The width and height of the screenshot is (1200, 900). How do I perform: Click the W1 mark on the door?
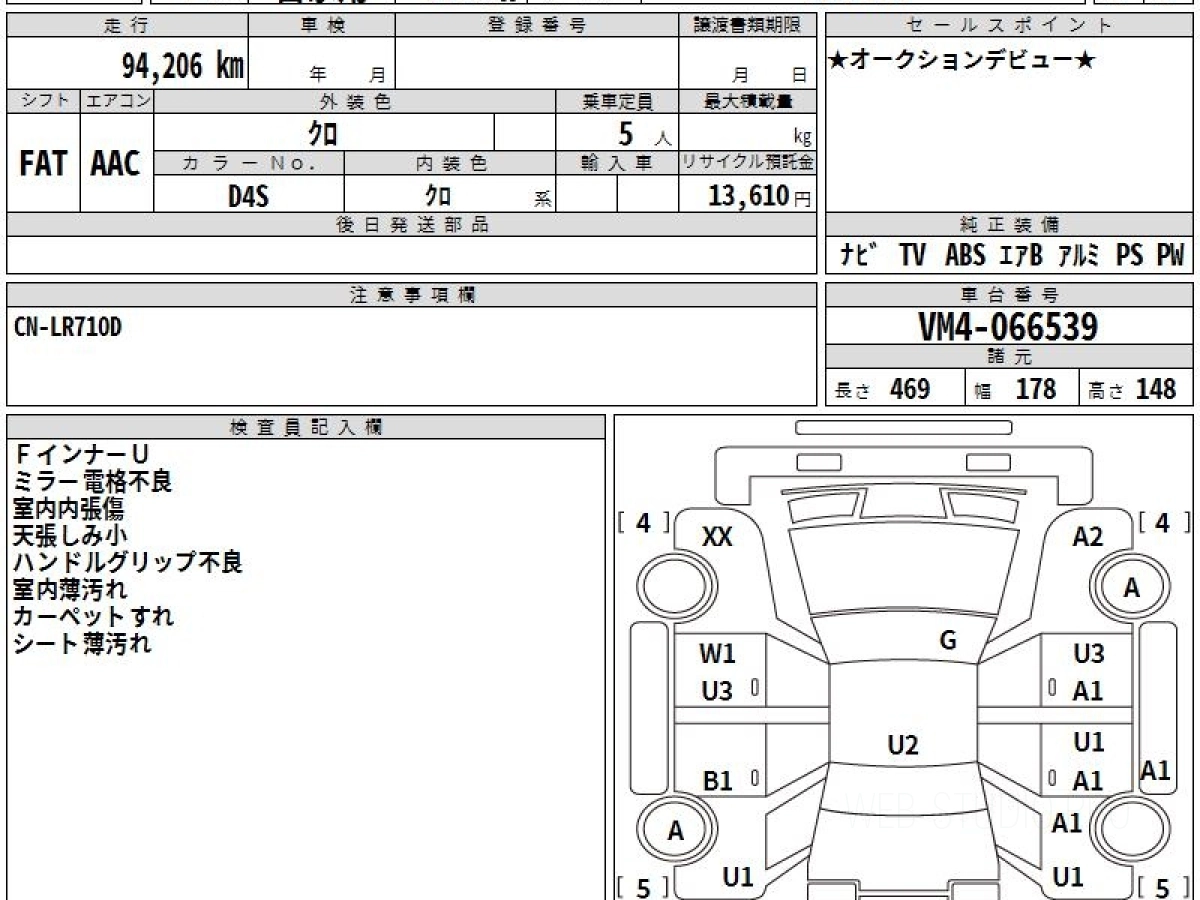coord(717,654)
